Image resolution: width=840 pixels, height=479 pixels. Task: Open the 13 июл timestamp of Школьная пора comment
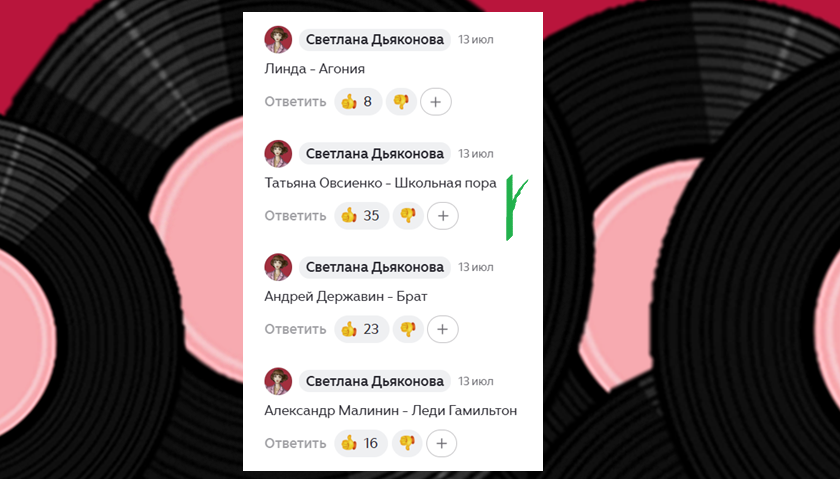[x=476, y=154]
